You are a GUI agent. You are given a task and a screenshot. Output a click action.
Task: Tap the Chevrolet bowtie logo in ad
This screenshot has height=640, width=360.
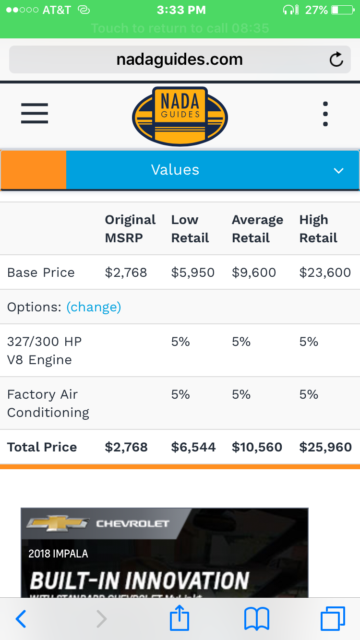coord(57,523)
